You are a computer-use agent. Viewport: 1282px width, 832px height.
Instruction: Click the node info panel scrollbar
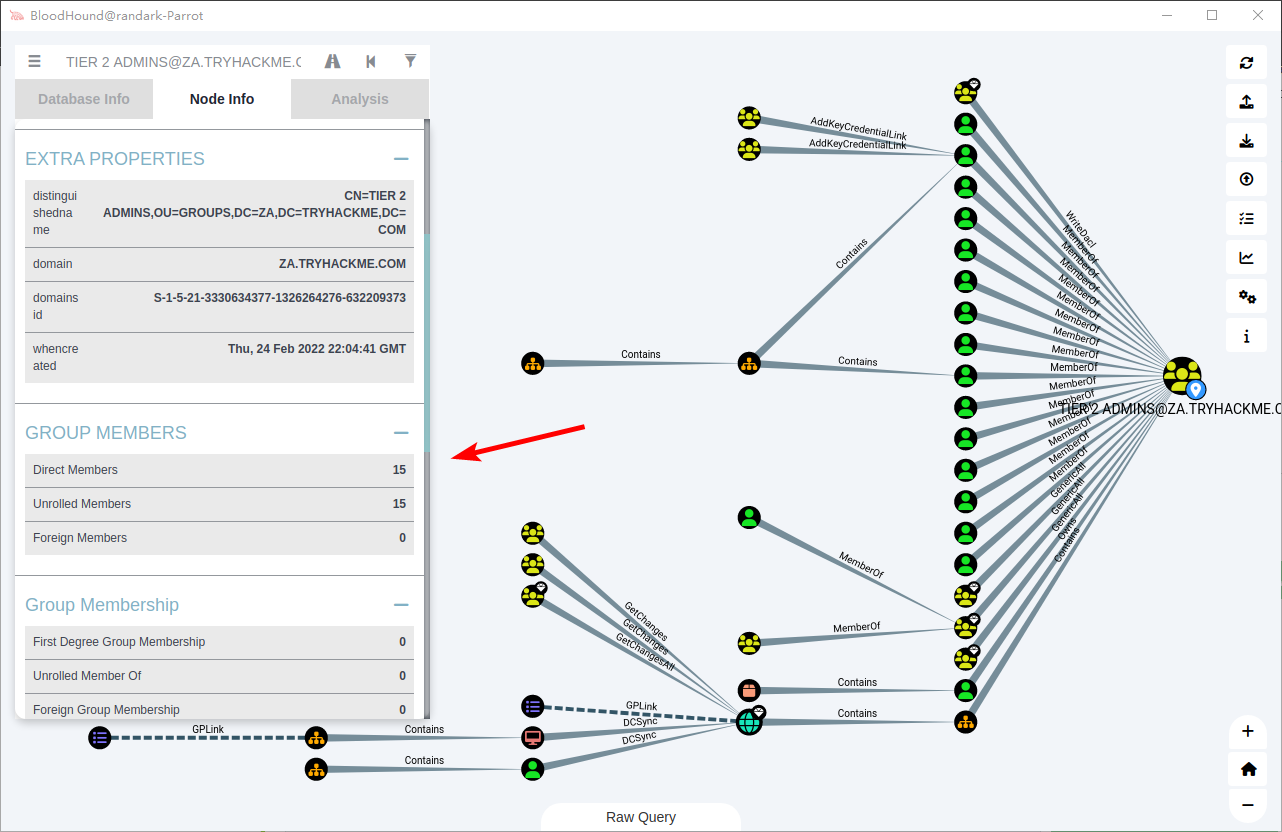tap(427, 343)
